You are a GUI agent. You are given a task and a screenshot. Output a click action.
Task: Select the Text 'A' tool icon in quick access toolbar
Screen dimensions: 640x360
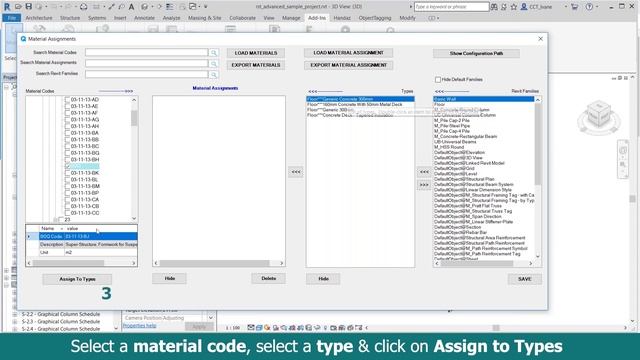point(131,7)
